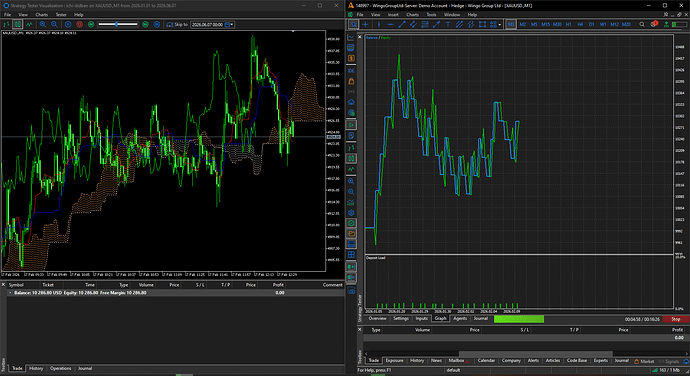
Task: Switch chart timeframe to M15
Action: 546,25
